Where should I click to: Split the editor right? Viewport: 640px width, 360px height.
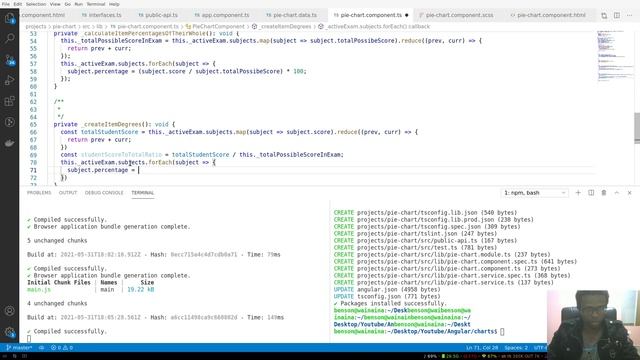pyautogui.click(x=617, y=15)
